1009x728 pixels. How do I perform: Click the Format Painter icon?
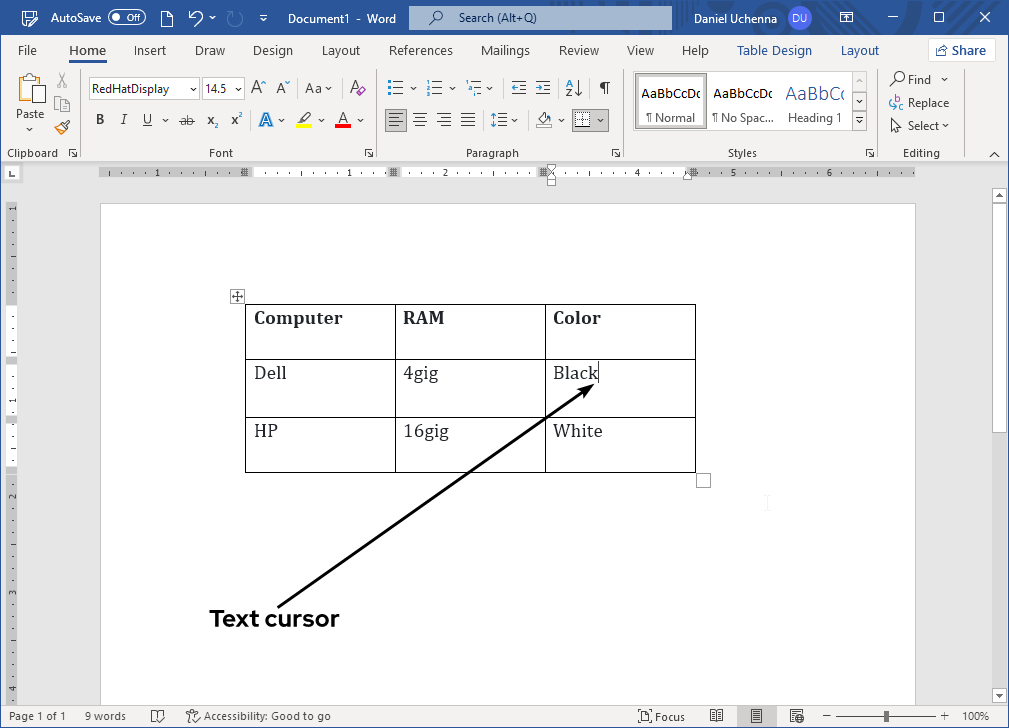[x=62, y=127]
